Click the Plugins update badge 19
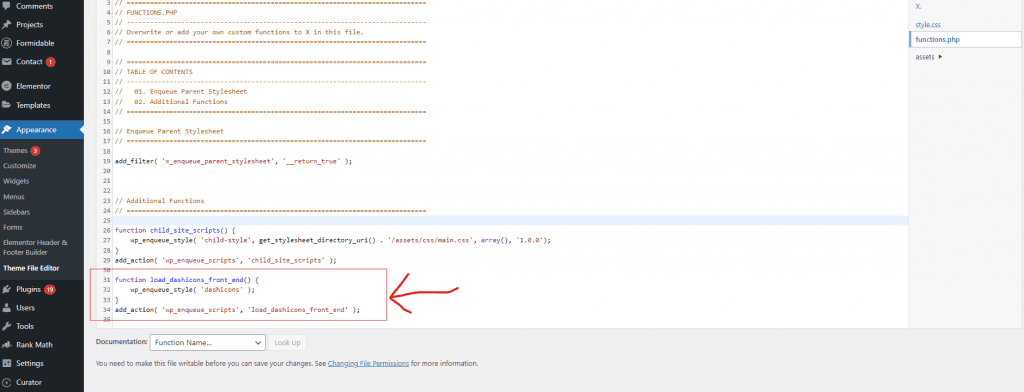Screen dimensions: 1024x392 (x=49, y=289)
